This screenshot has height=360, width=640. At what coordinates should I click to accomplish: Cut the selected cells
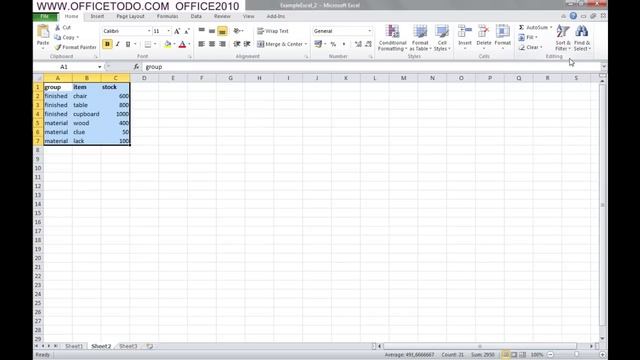63,27
